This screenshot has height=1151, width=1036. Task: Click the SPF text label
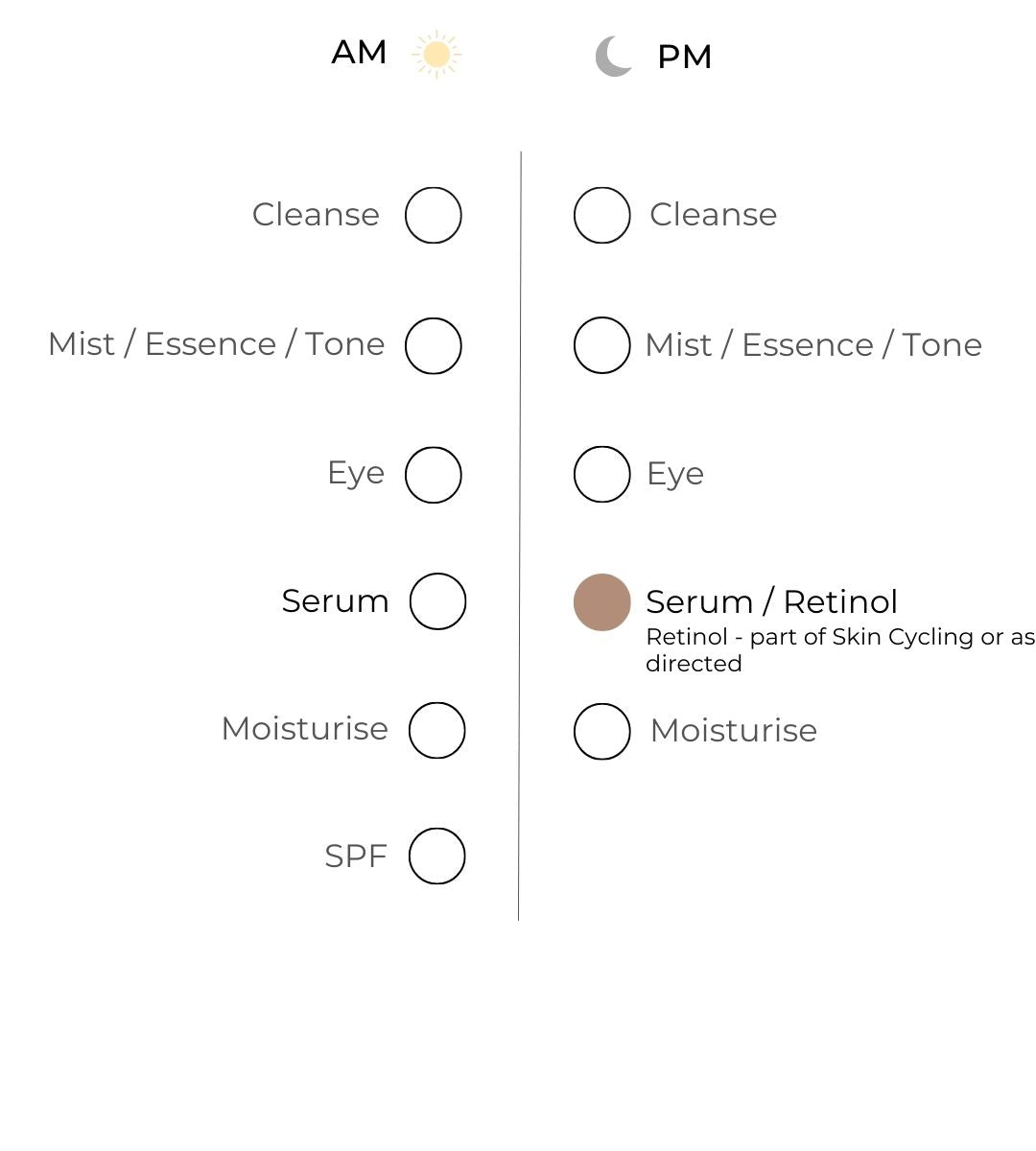coord(355,856)
